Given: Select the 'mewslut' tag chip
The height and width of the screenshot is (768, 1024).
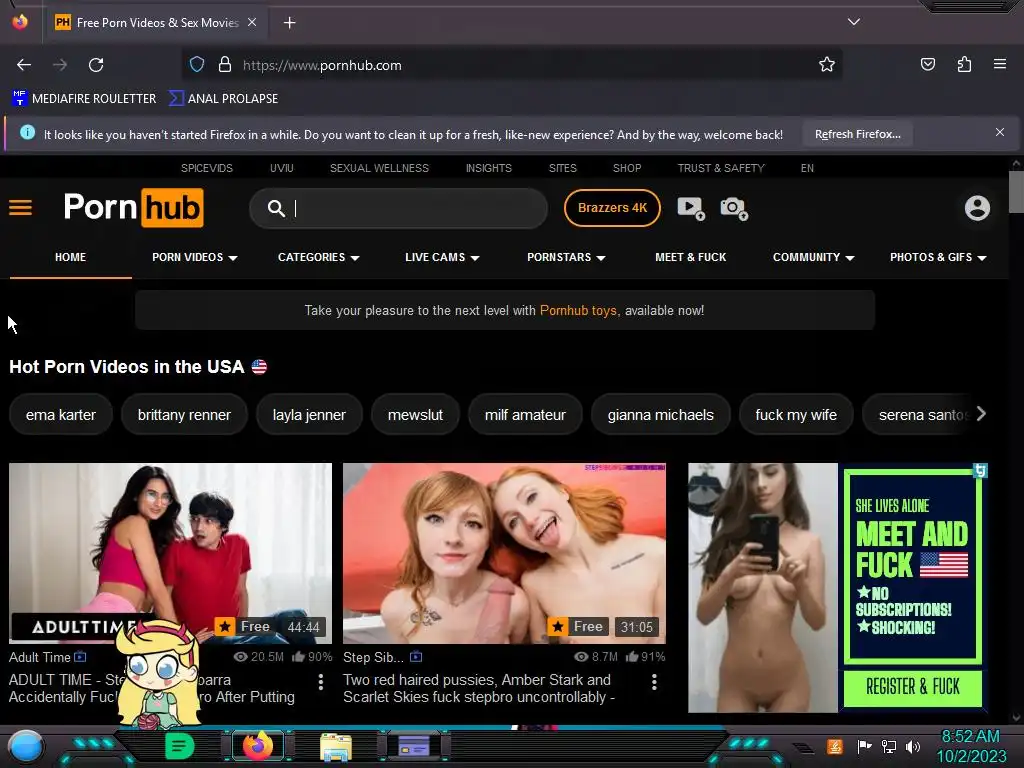Looking at the screenshot, I should (415, 415).
